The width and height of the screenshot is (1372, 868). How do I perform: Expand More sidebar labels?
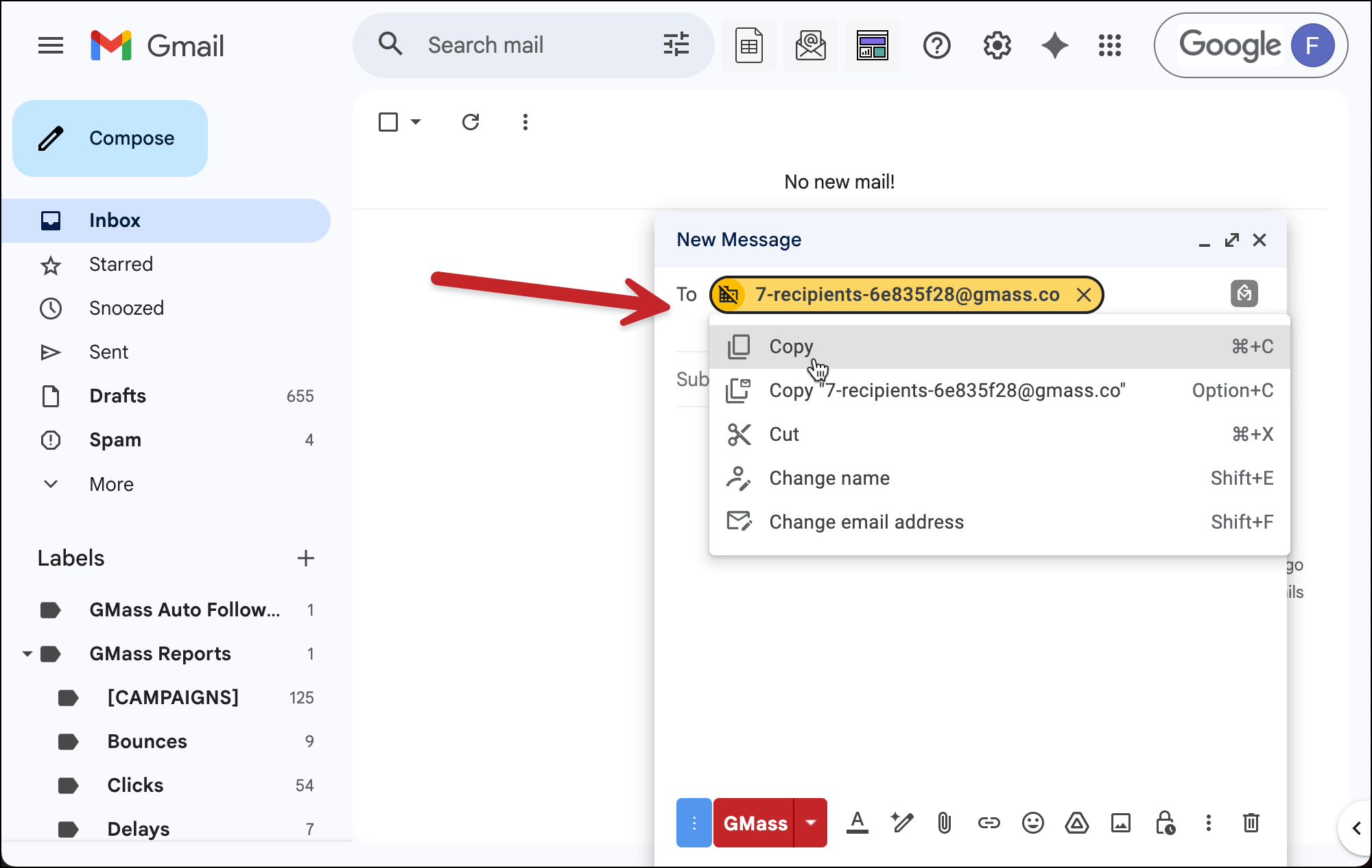tap(111, 484)
